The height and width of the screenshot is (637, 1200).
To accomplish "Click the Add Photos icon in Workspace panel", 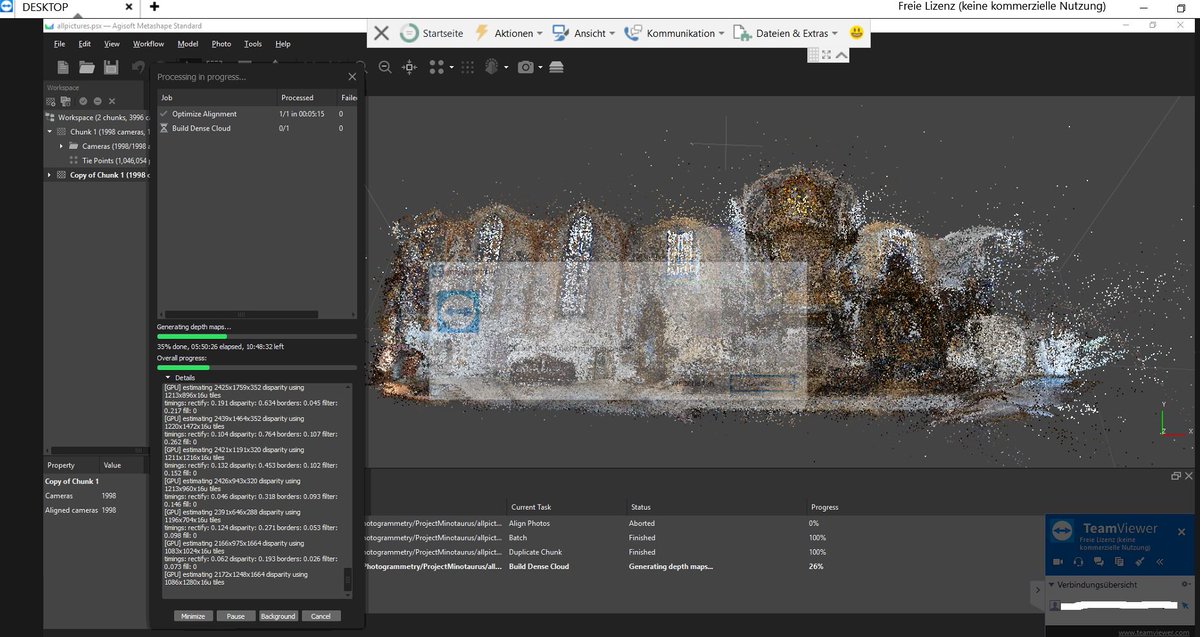I will pyautogui.click(x=66, y=101).
